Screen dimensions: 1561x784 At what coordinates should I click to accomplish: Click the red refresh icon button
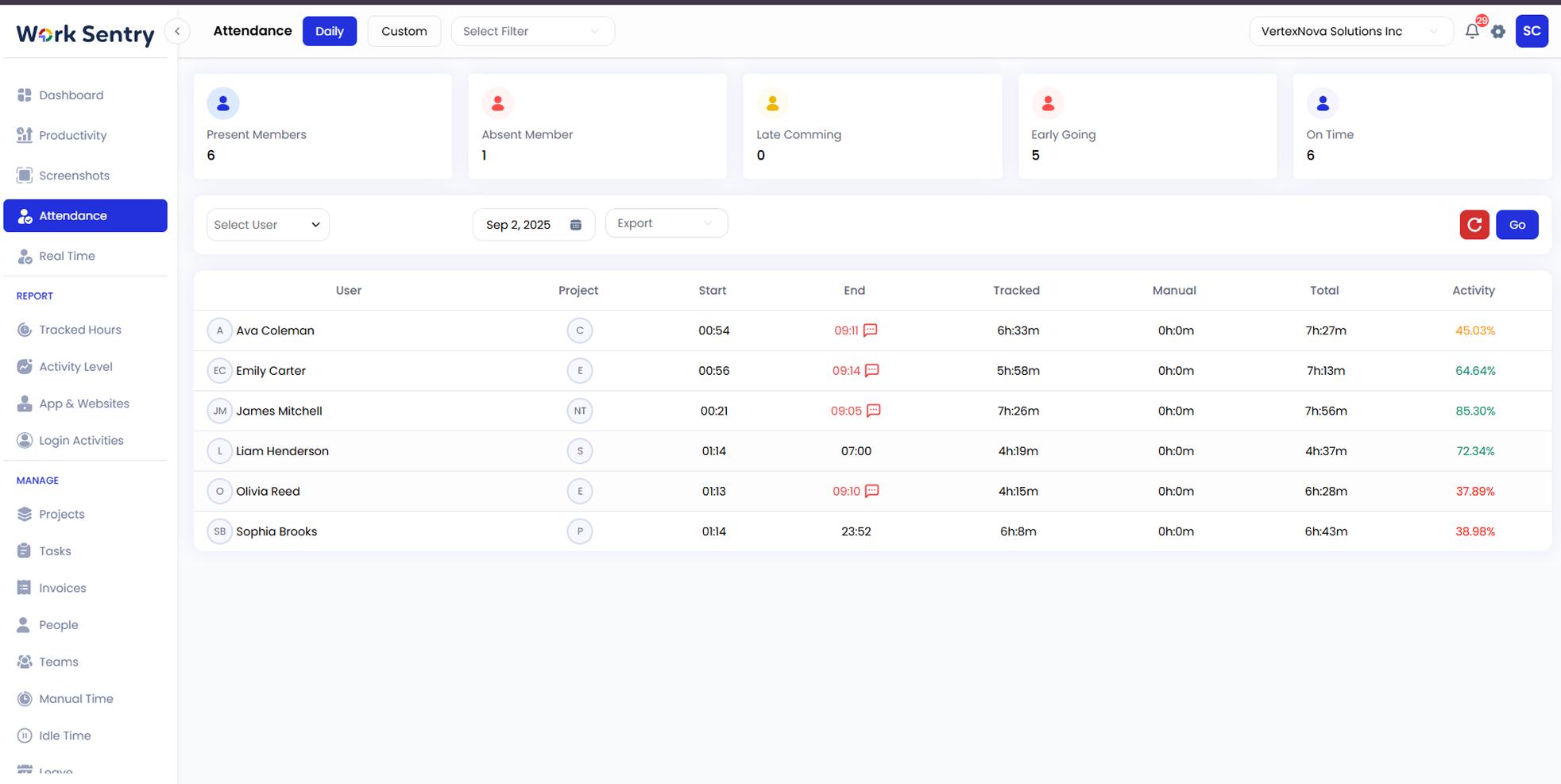point(1474,225)
